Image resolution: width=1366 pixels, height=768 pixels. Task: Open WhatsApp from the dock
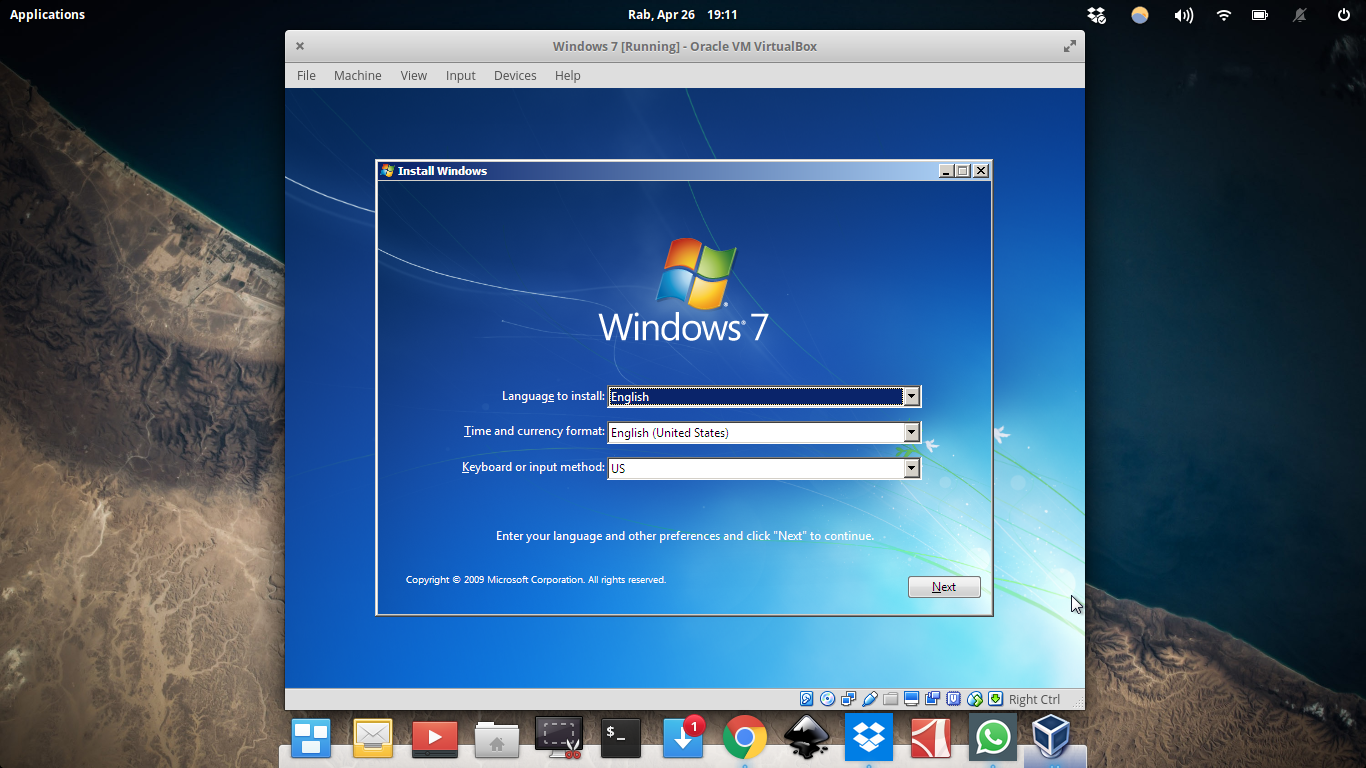pos(992,738)
